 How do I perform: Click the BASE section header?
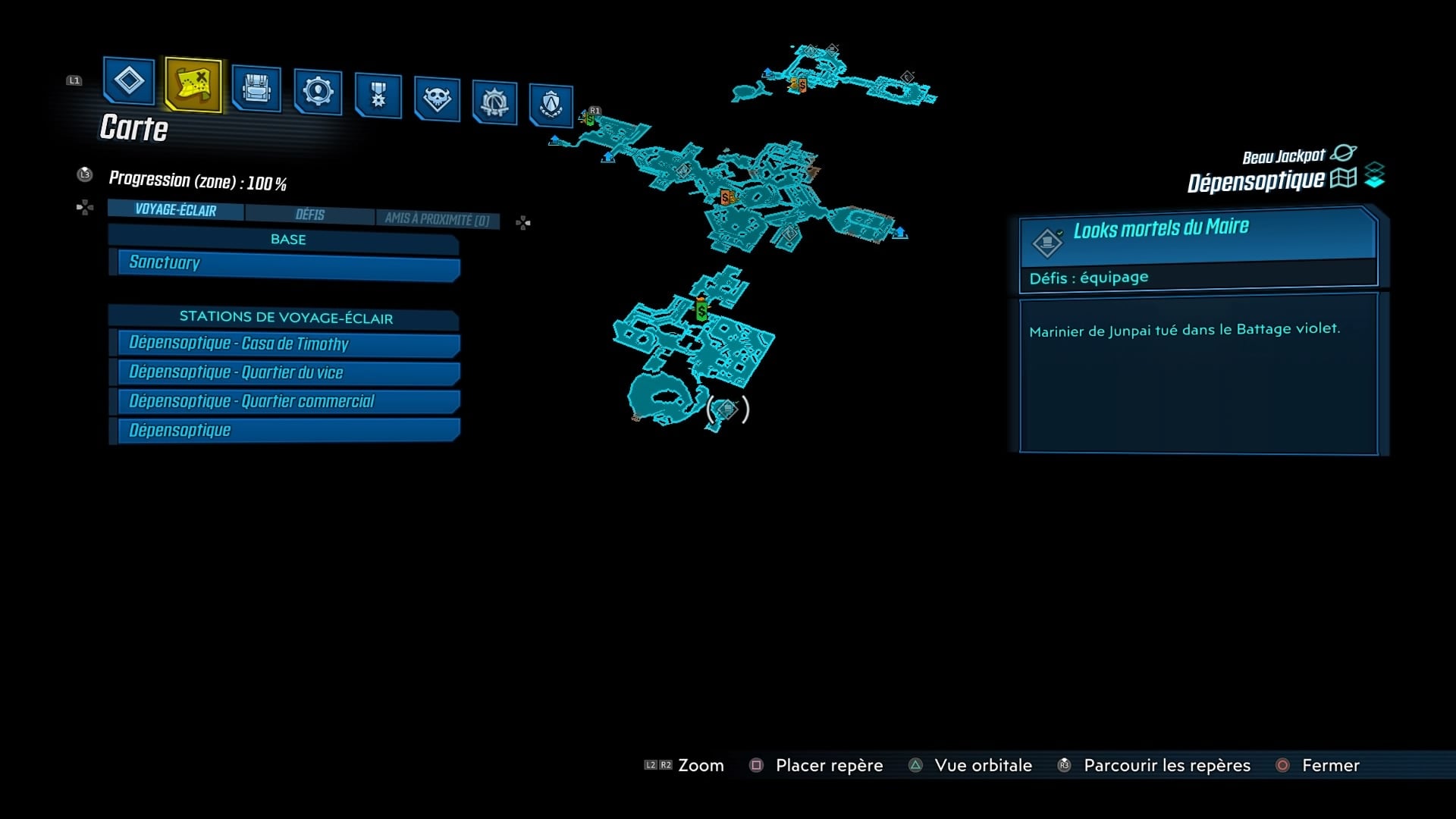pos(285,240)
